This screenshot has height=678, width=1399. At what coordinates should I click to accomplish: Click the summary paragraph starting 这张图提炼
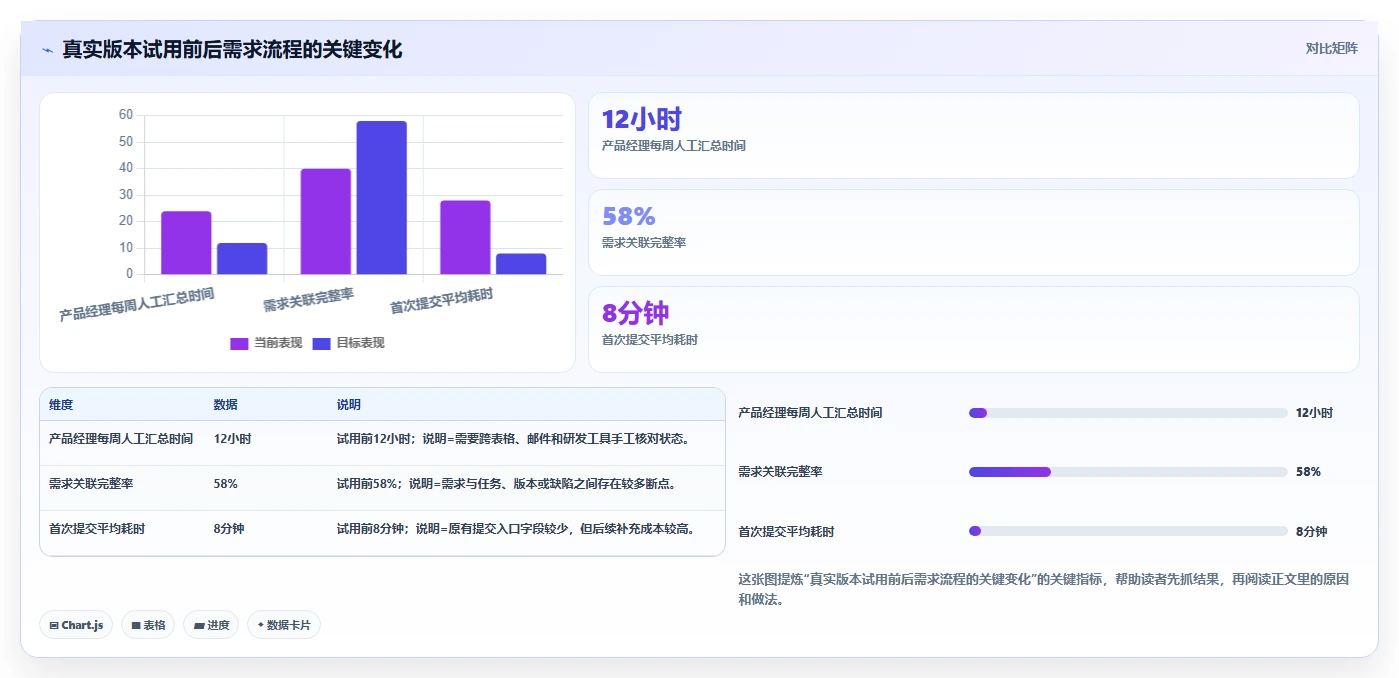pyautogui.click(x=1044, y=589)
